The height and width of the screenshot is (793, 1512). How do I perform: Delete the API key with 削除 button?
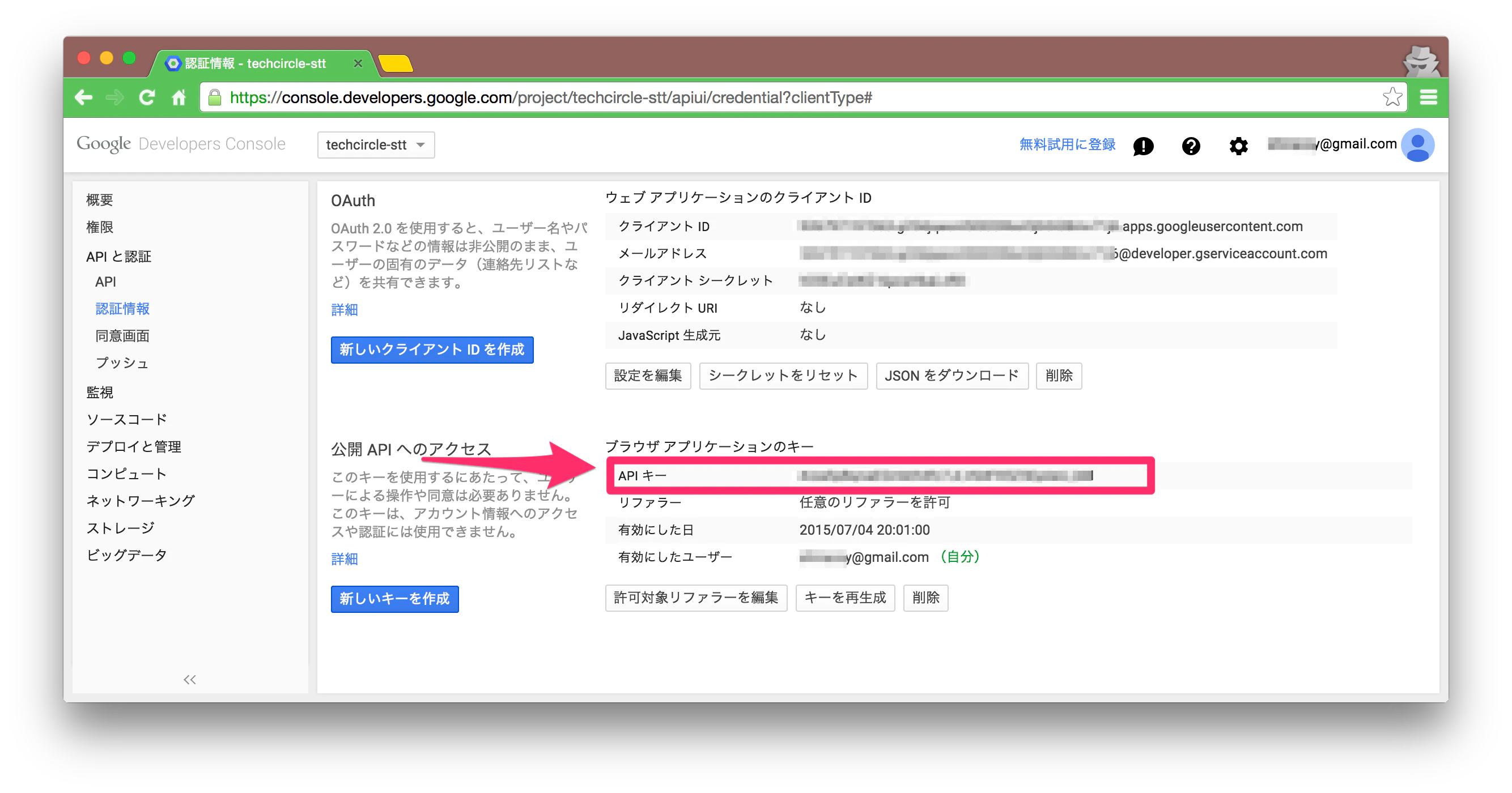925,598
